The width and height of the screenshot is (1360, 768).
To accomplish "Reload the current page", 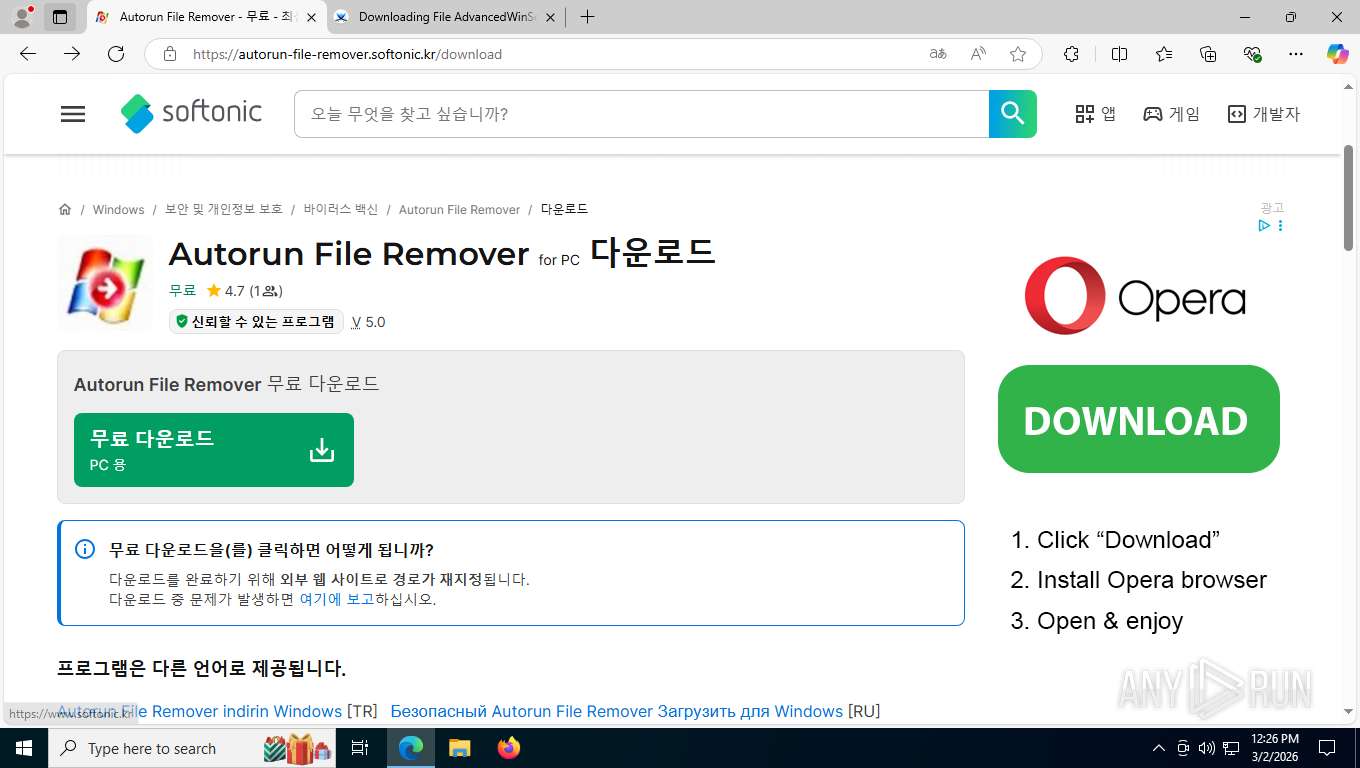I will pyautogui.click(x=116, y=54).
